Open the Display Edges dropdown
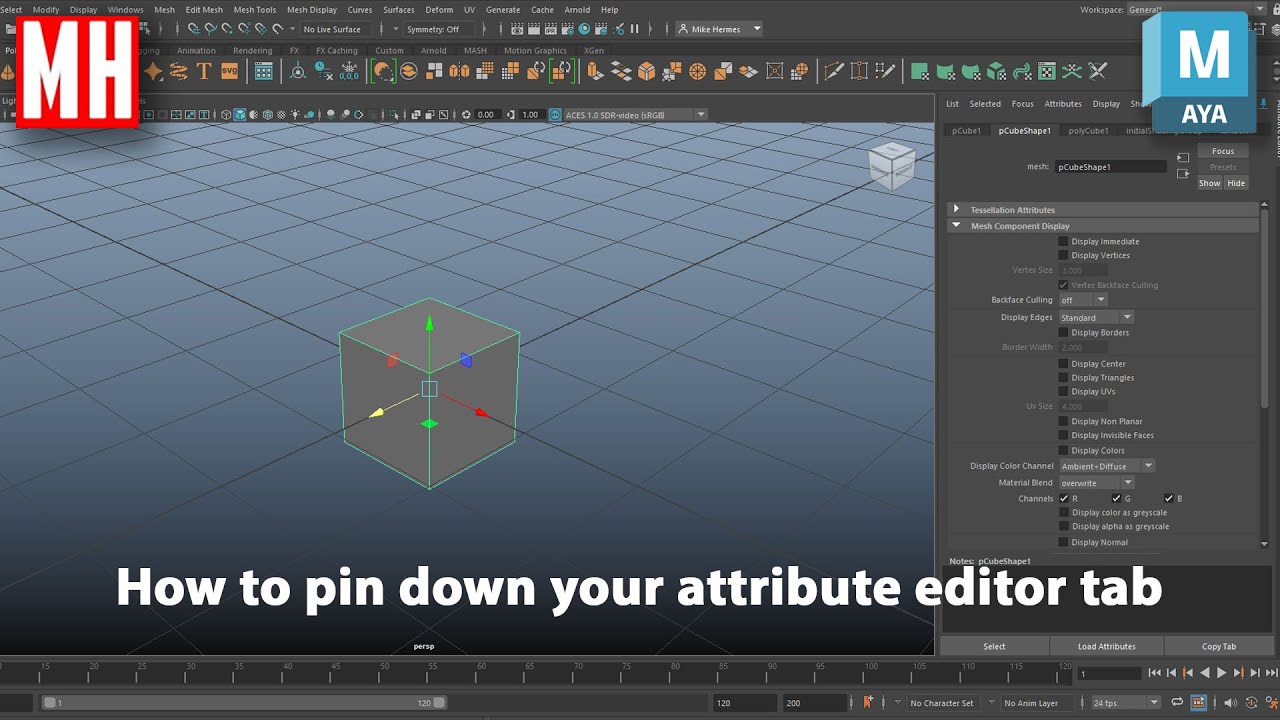 click(x=1096, y=317)
